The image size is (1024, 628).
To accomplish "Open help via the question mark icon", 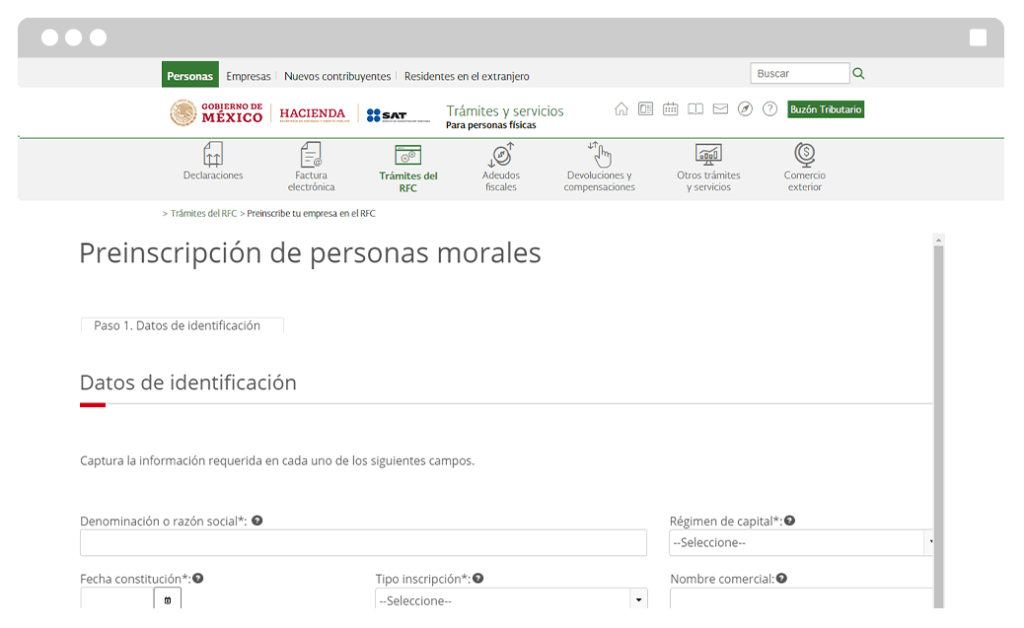I will tap(769, 108).
